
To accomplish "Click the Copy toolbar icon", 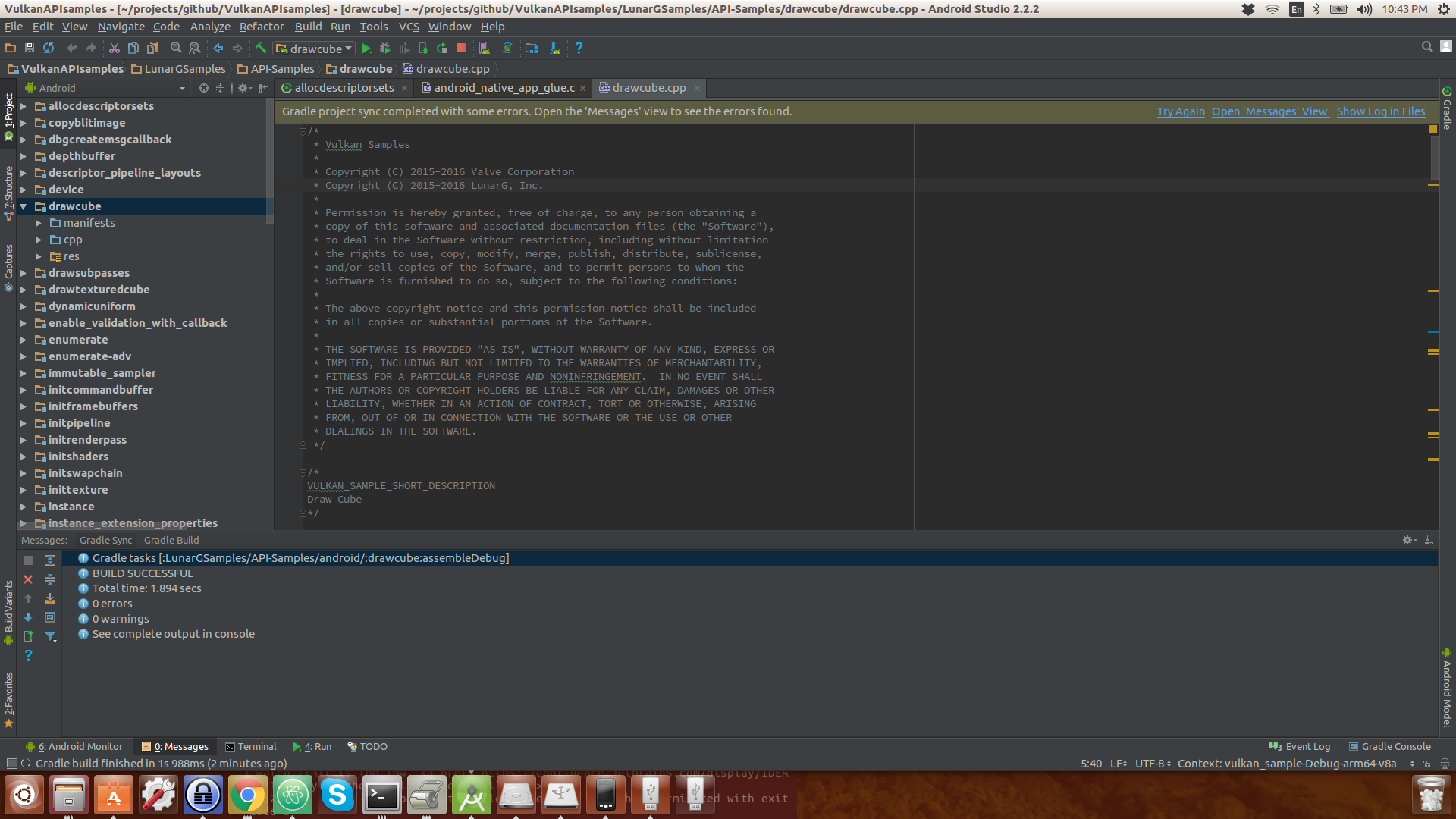I will (133, 48).
